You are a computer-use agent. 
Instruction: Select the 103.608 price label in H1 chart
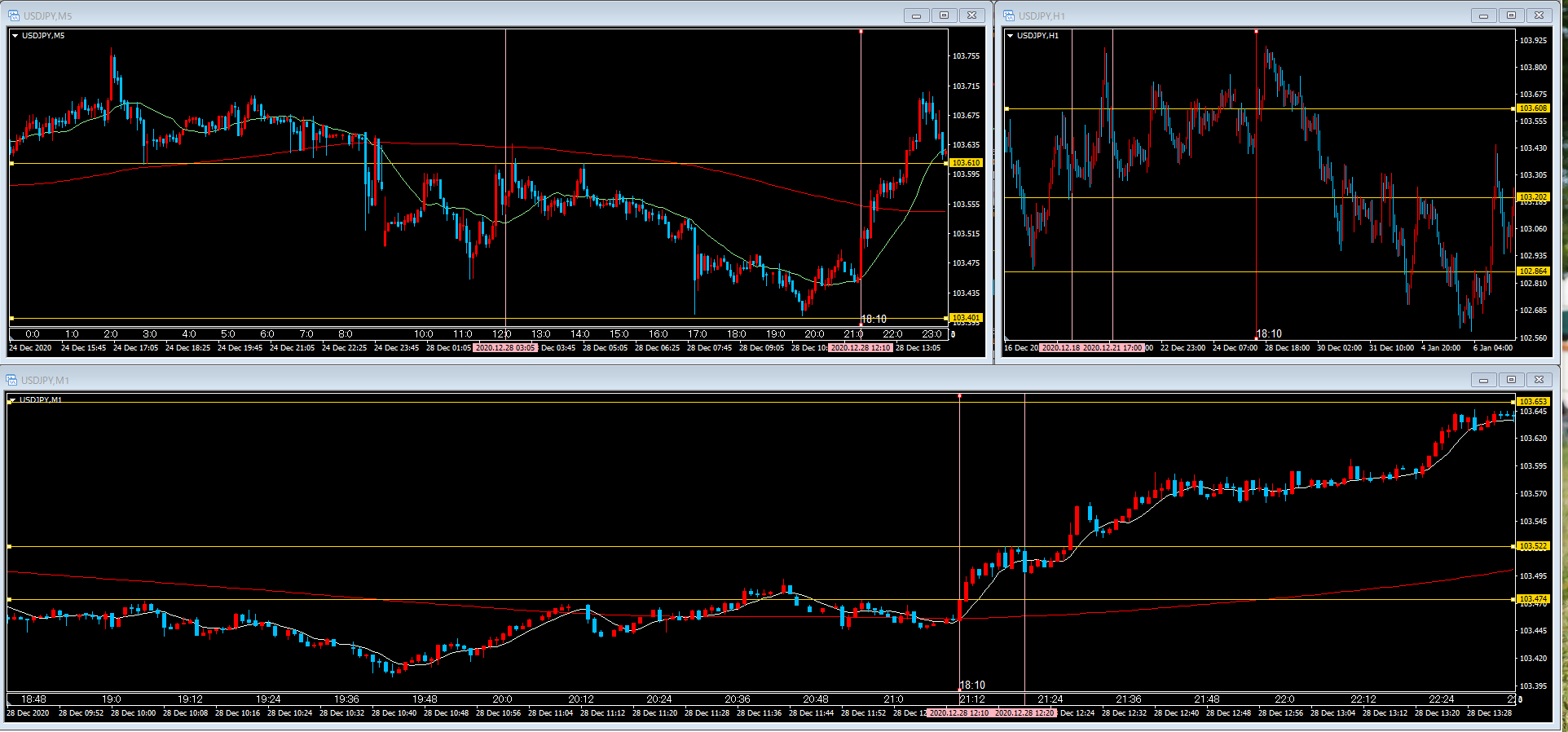coord(1533,108)
